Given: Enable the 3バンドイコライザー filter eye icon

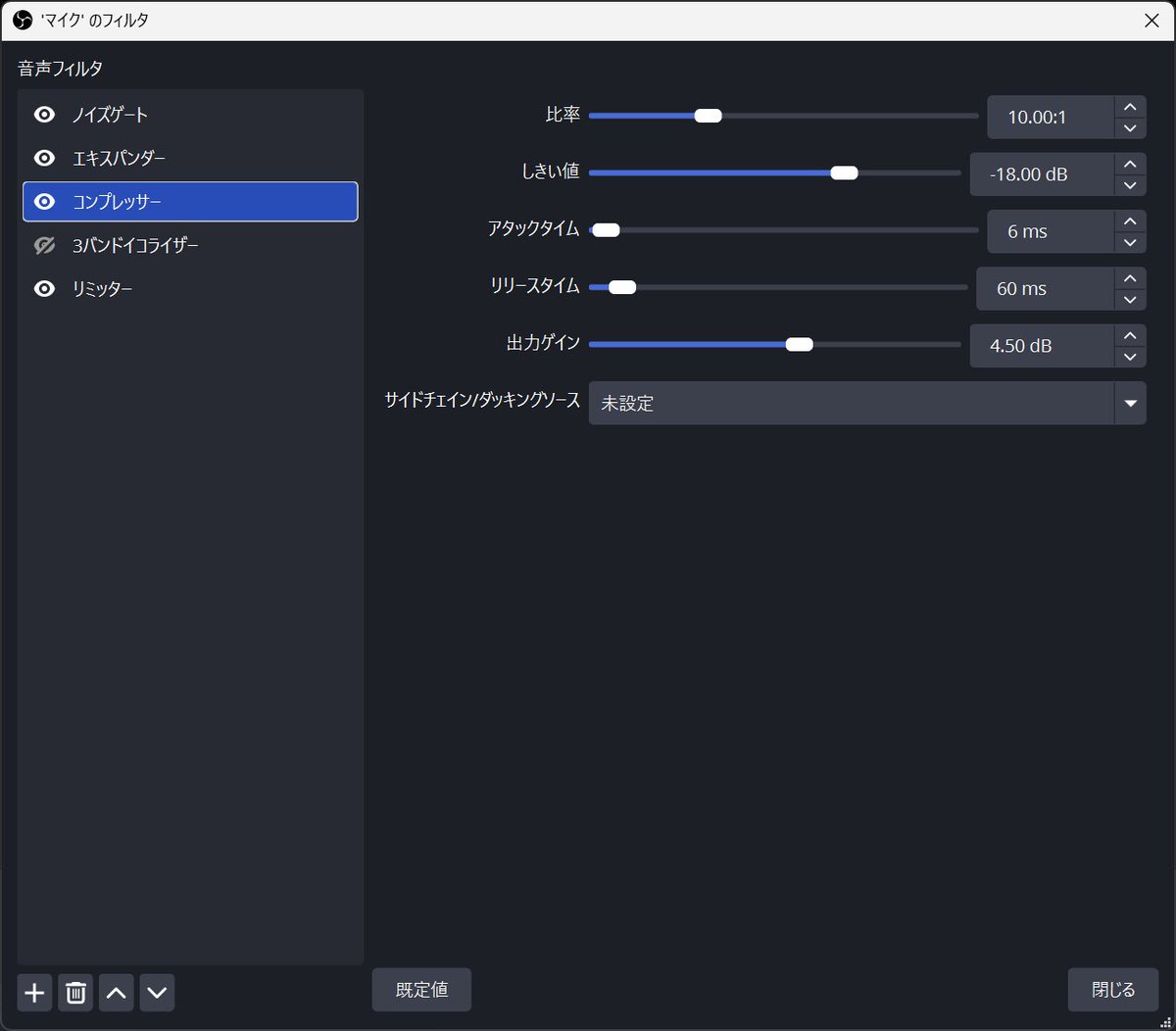Looking at the screenshot, I should [44, 245].
